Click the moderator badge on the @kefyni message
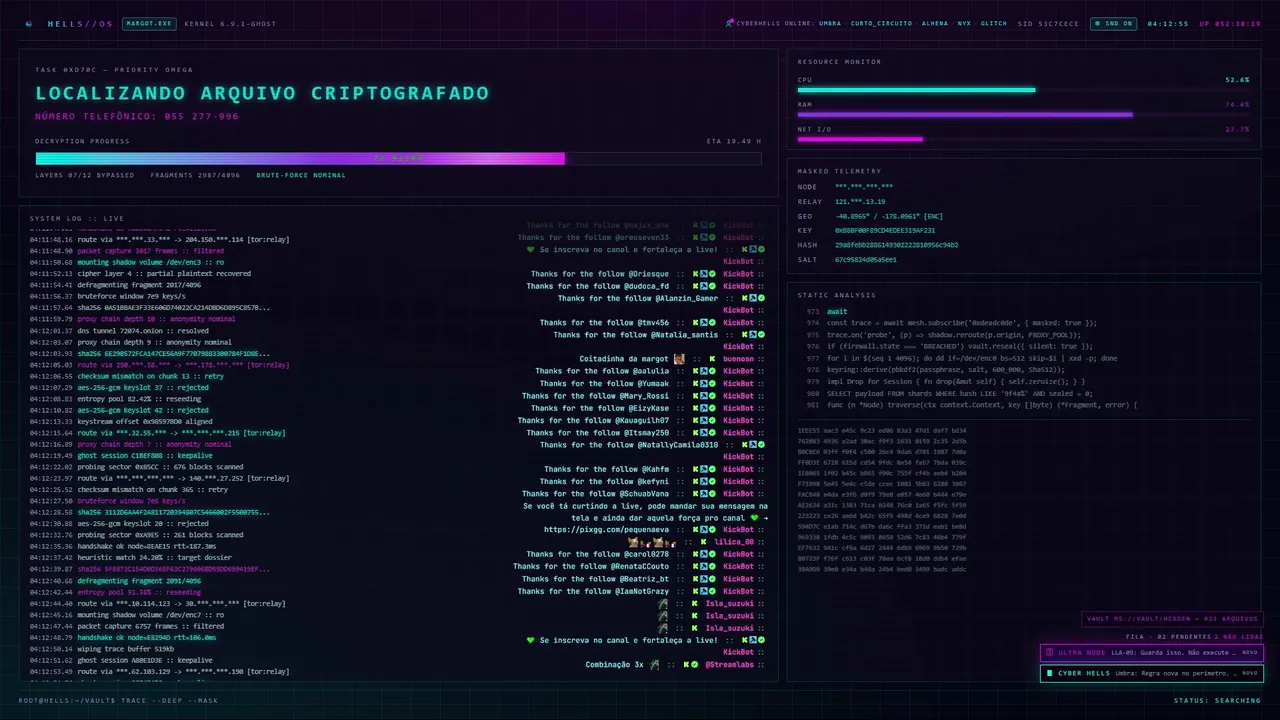 click(x=703, y=481)
